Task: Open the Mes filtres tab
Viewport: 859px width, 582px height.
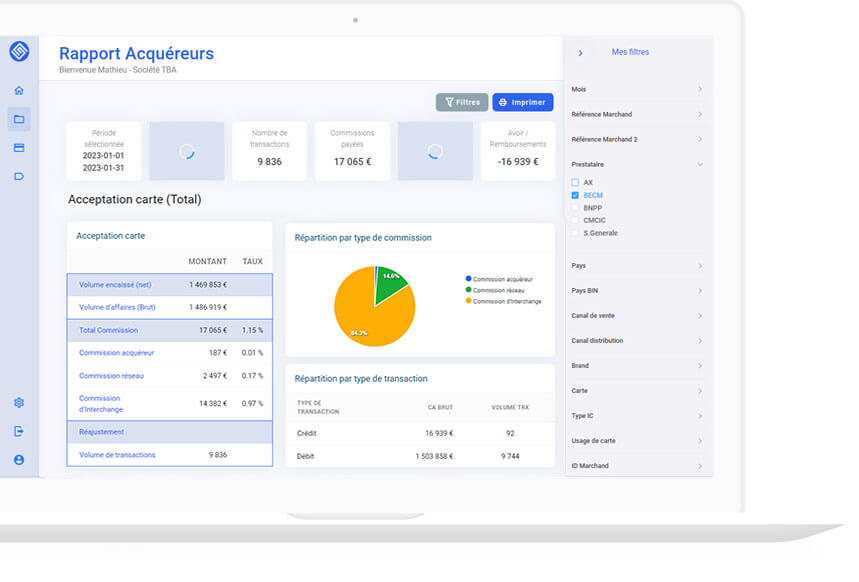Action: [630, 52]
